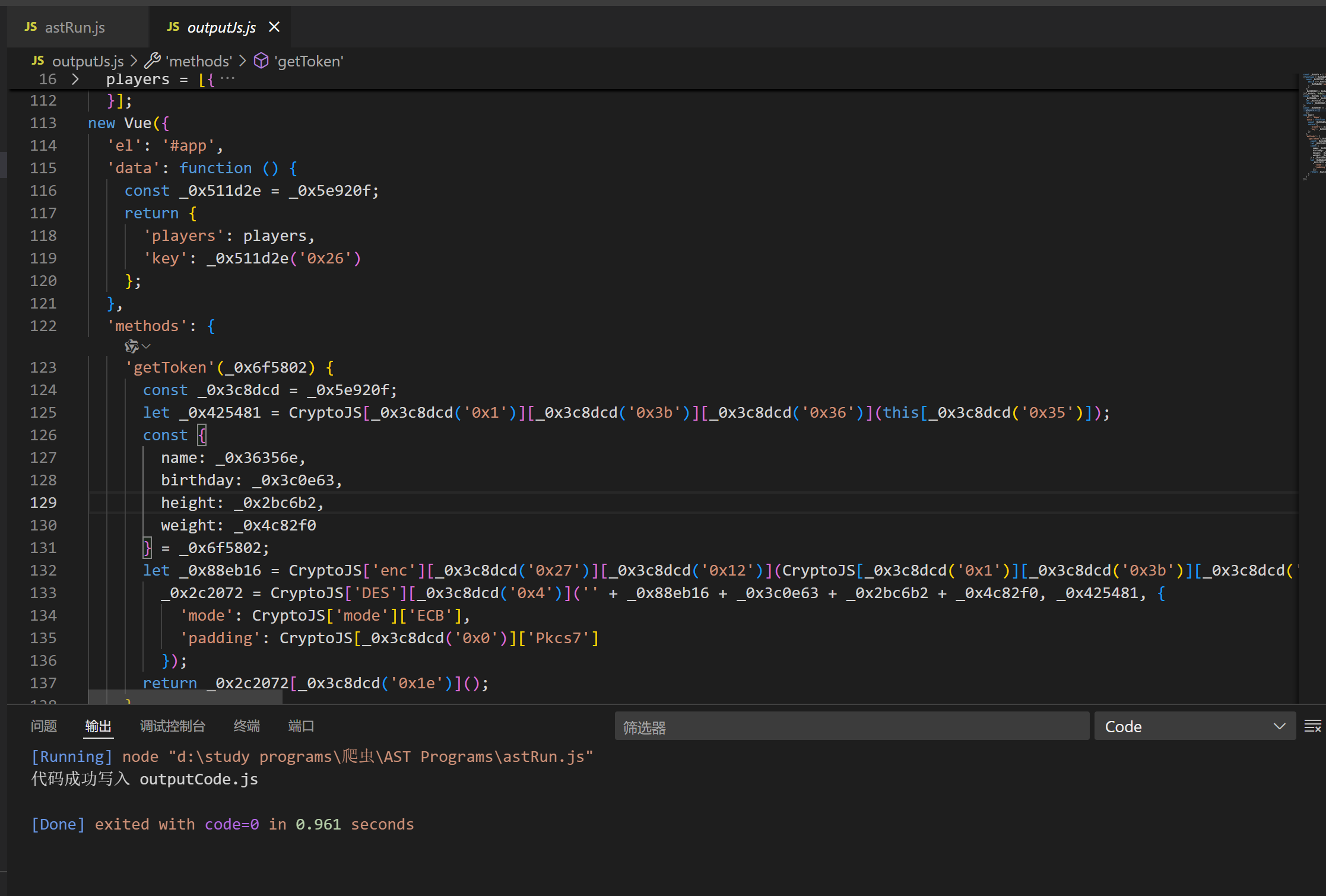The height and width of the screenshot is (896, 1326).
Task: Click the 筛选器 filter input field
Action: (x=851, y=726)
